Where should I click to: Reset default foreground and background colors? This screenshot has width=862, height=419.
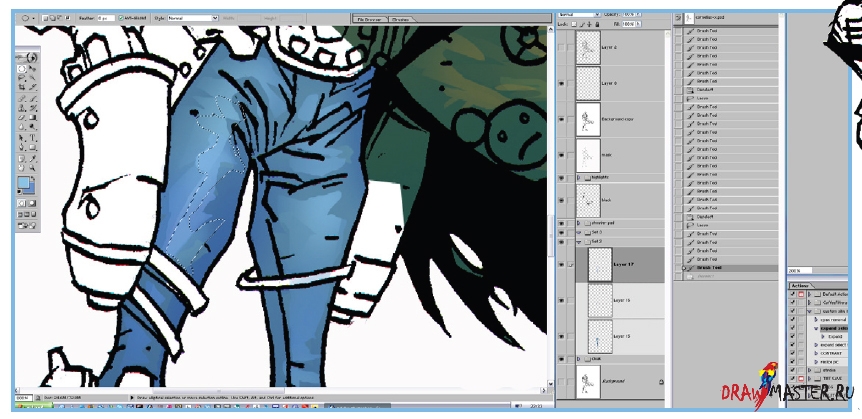point(19,191)
